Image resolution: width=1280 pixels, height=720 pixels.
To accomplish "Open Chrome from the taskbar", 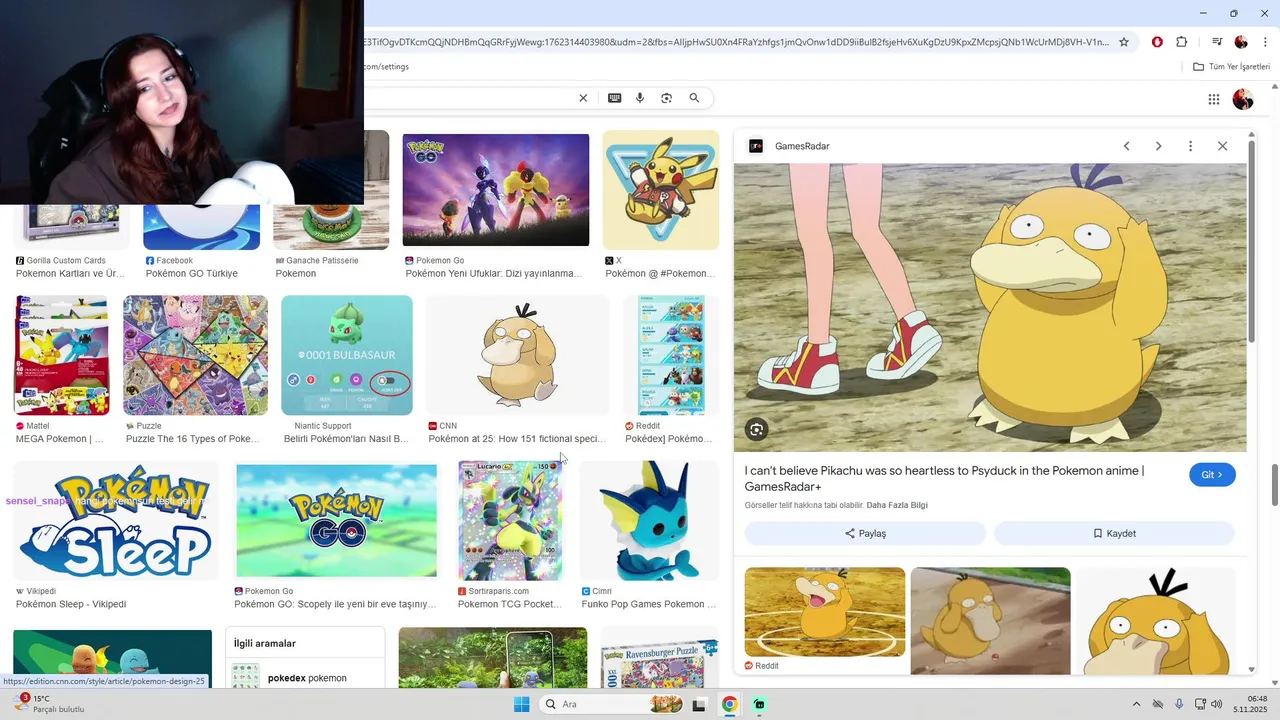I will click(730, 704).
